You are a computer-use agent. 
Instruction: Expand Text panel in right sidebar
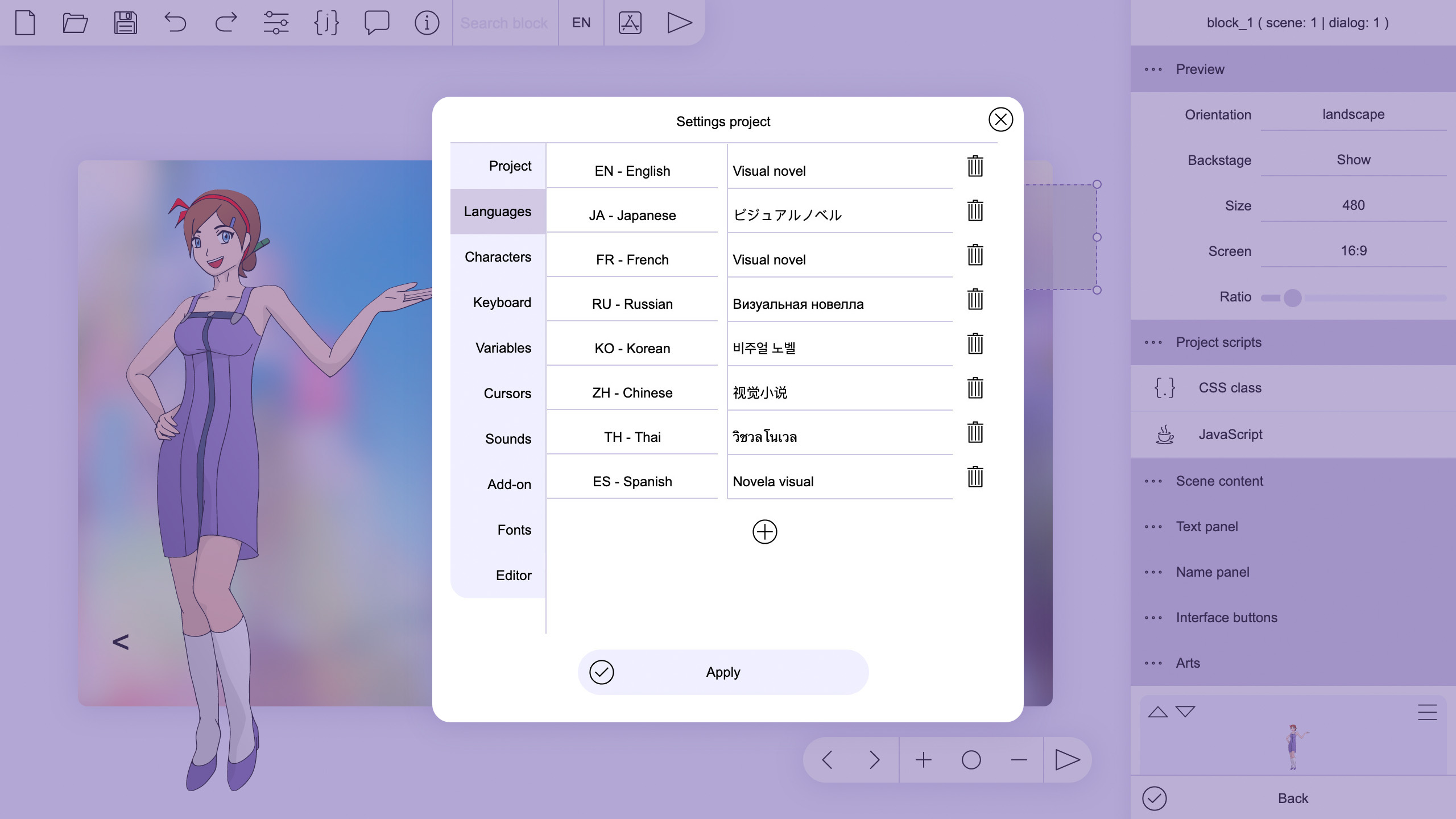coord(1206,526)
